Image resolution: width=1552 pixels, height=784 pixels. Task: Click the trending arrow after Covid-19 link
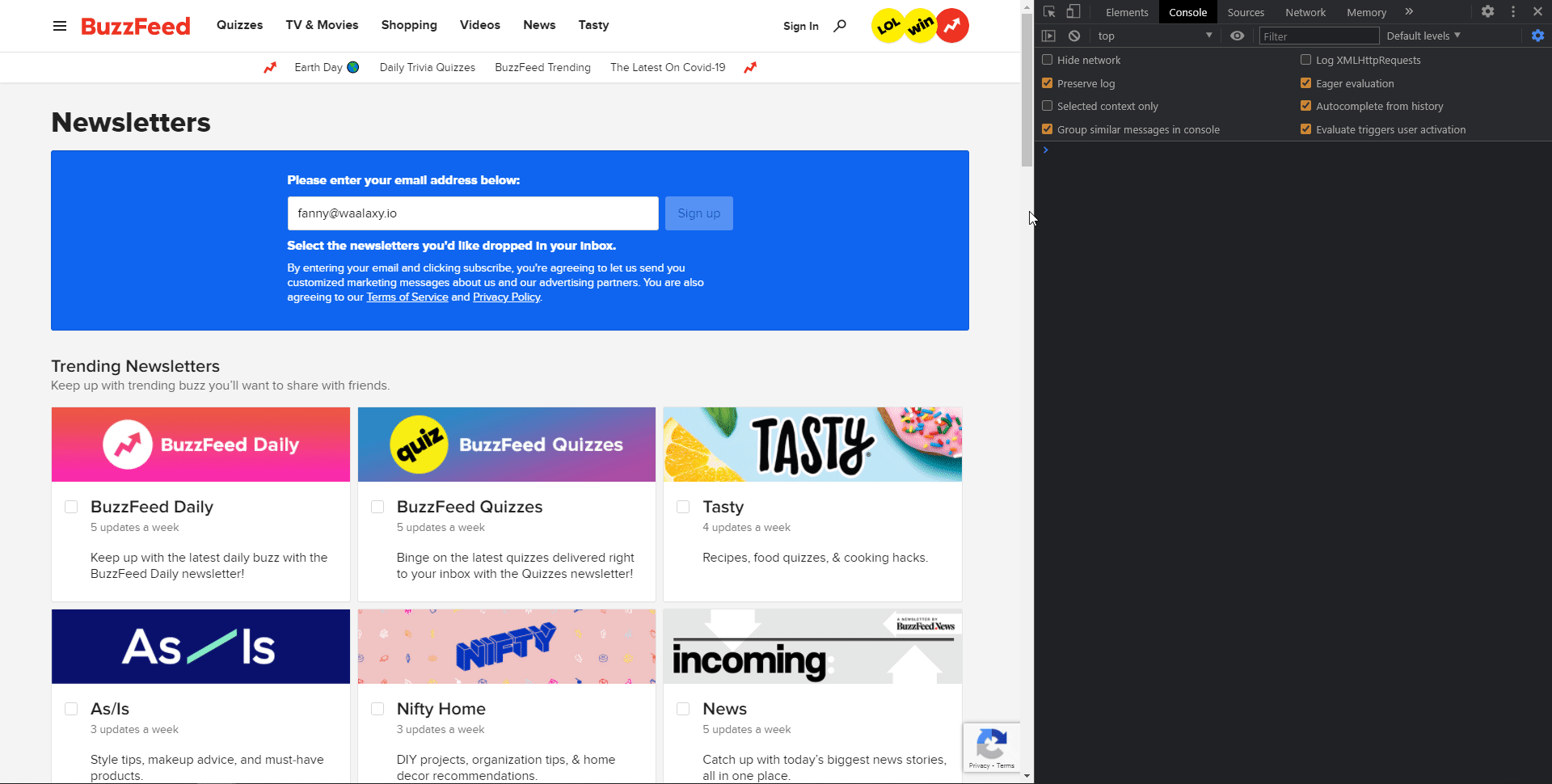point(750,68)
